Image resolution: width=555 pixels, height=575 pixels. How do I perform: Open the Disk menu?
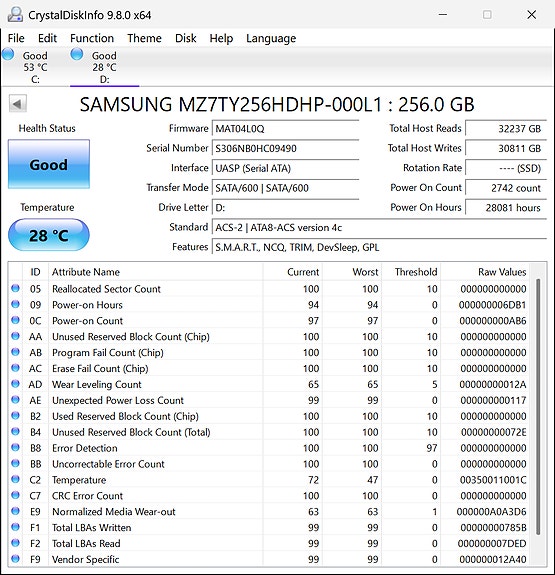186,38
